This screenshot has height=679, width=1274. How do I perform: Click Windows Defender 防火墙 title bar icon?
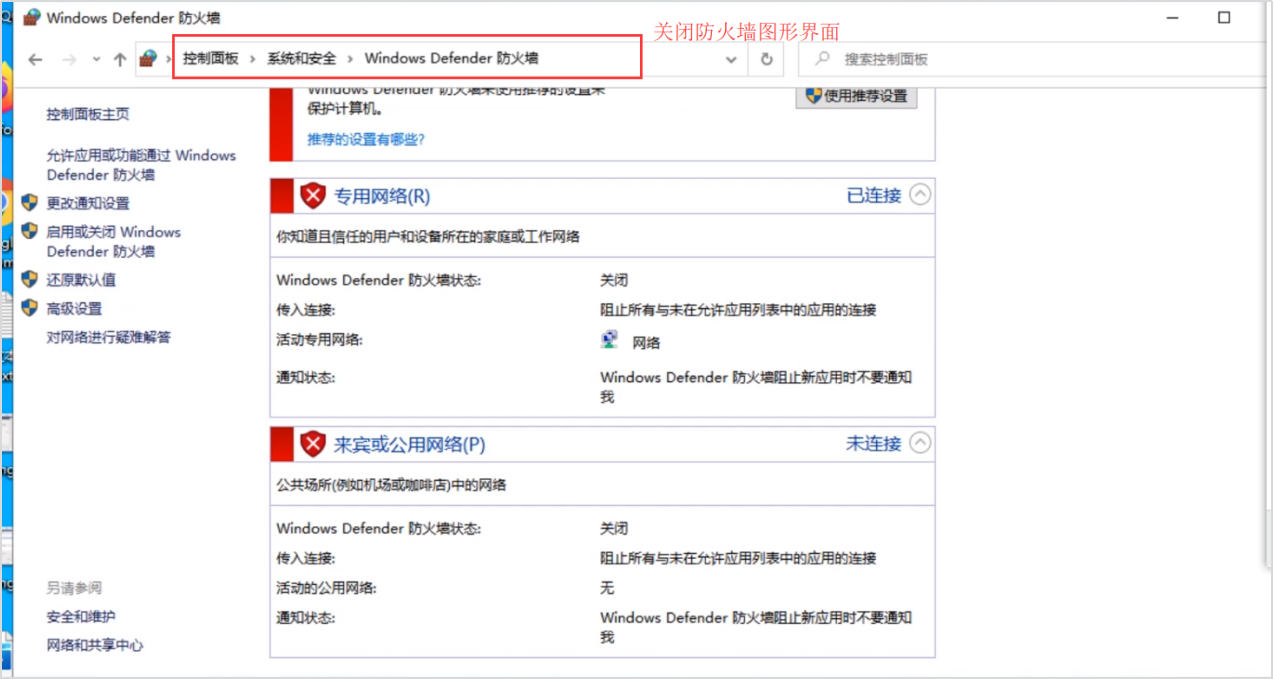tap(31, 17)
